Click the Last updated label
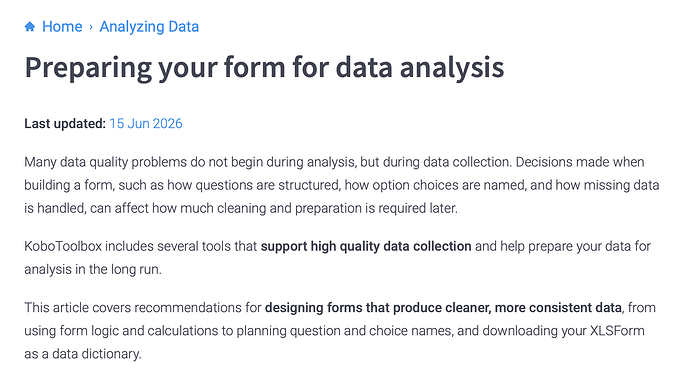Image resolution: width=690 pixels, height=377 pixels. pos(65,124)
